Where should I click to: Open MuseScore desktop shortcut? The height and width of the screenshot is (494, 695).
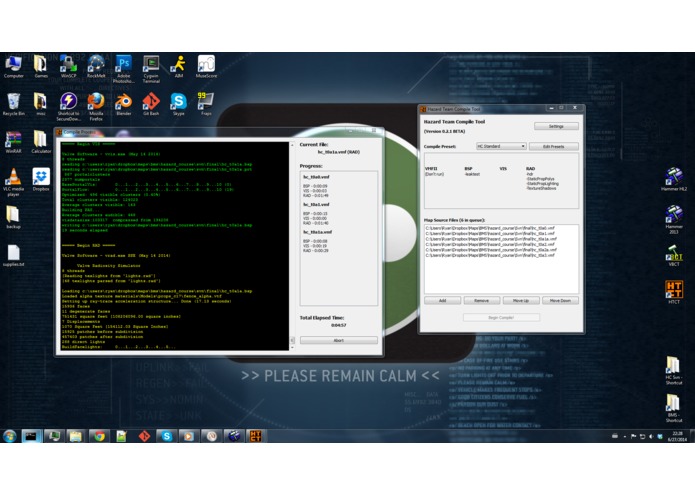click(206, 67)
